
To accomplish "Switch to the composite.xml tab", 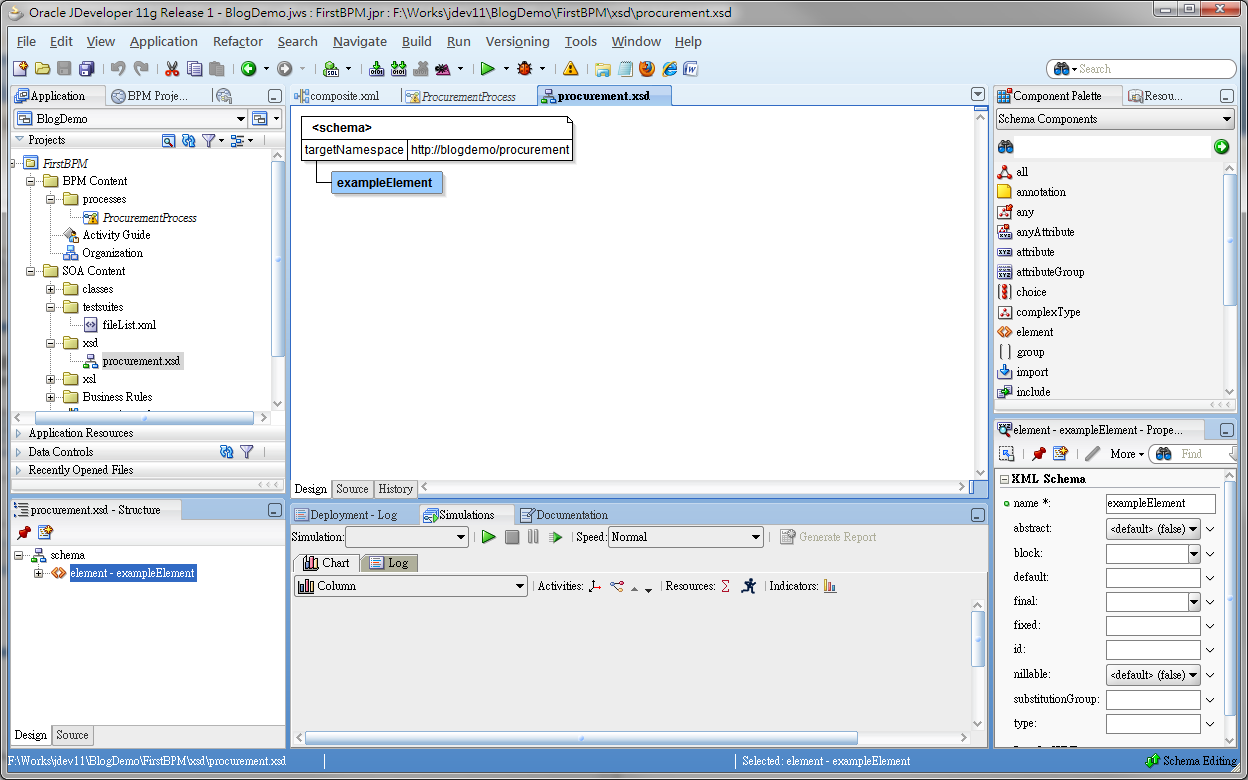I will coord(337,96).
